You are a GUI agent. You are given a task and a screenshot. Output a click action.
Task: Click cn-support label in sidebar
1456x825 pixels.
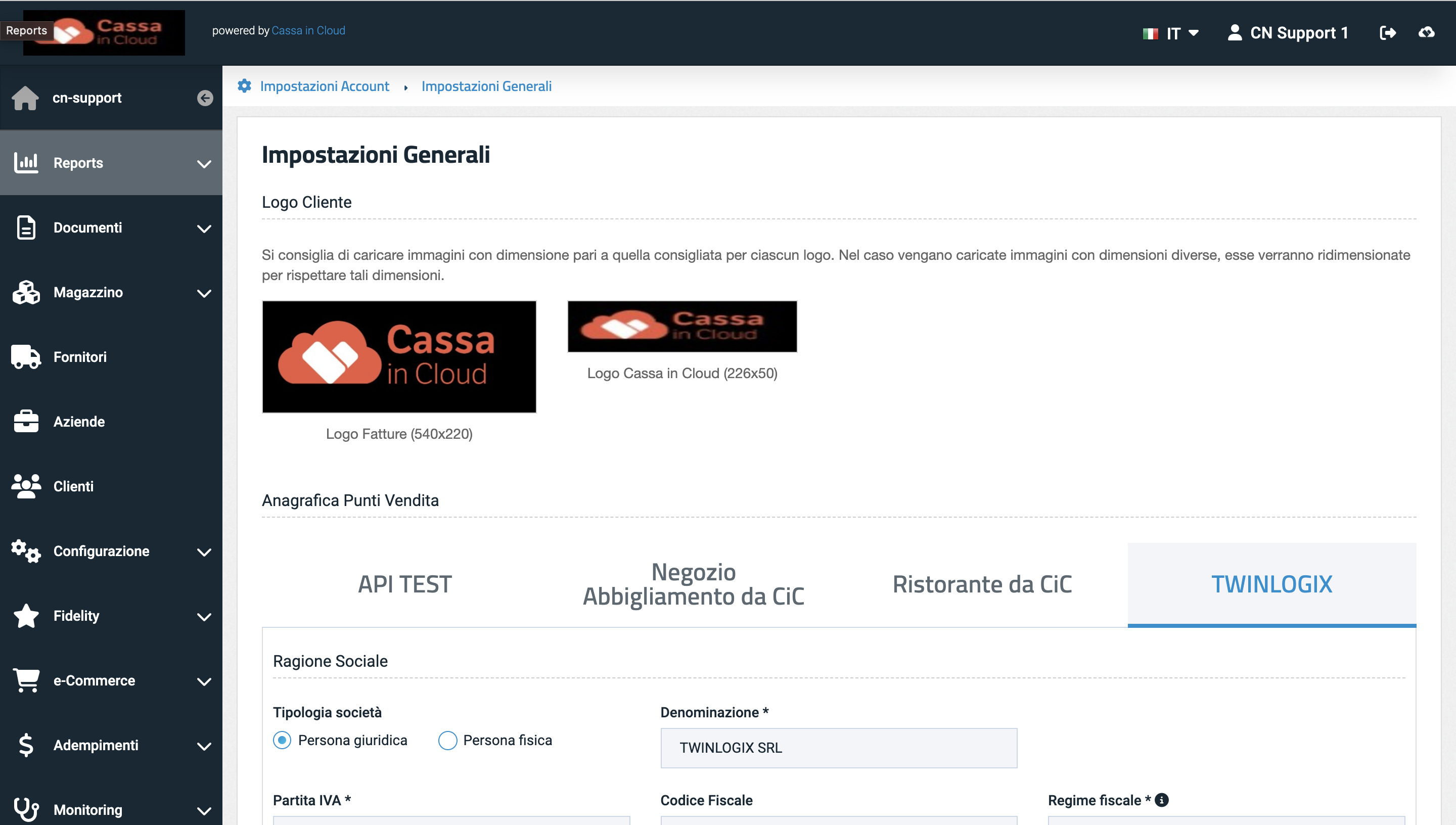[87, 98]
